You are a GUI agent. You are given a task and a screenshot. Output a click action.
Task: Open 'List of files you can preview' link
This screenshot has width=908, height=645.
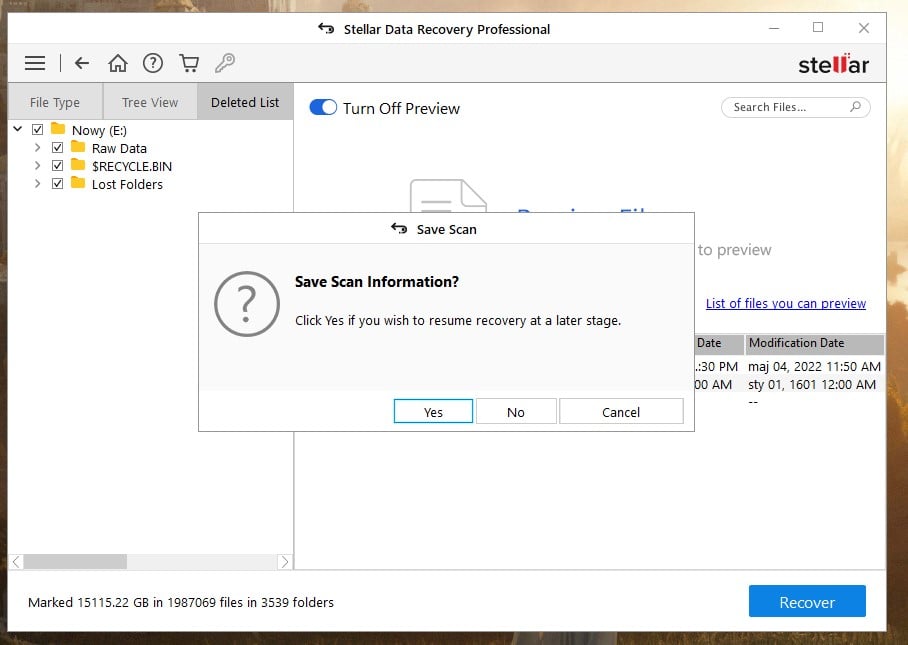[786, 303]
